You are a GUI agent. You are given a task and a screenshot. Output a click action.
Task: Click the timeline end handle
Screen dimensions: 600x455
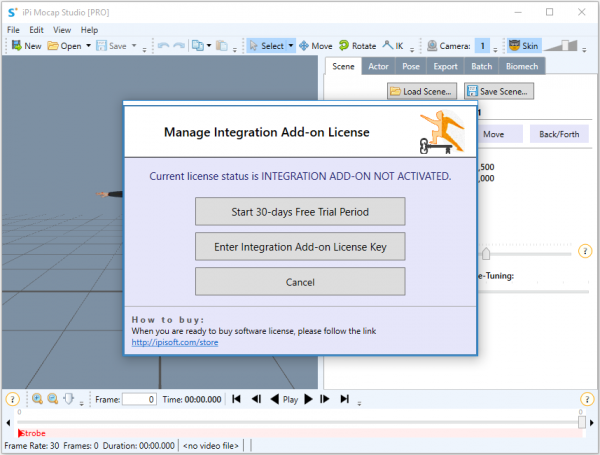[x=582, y=422]
